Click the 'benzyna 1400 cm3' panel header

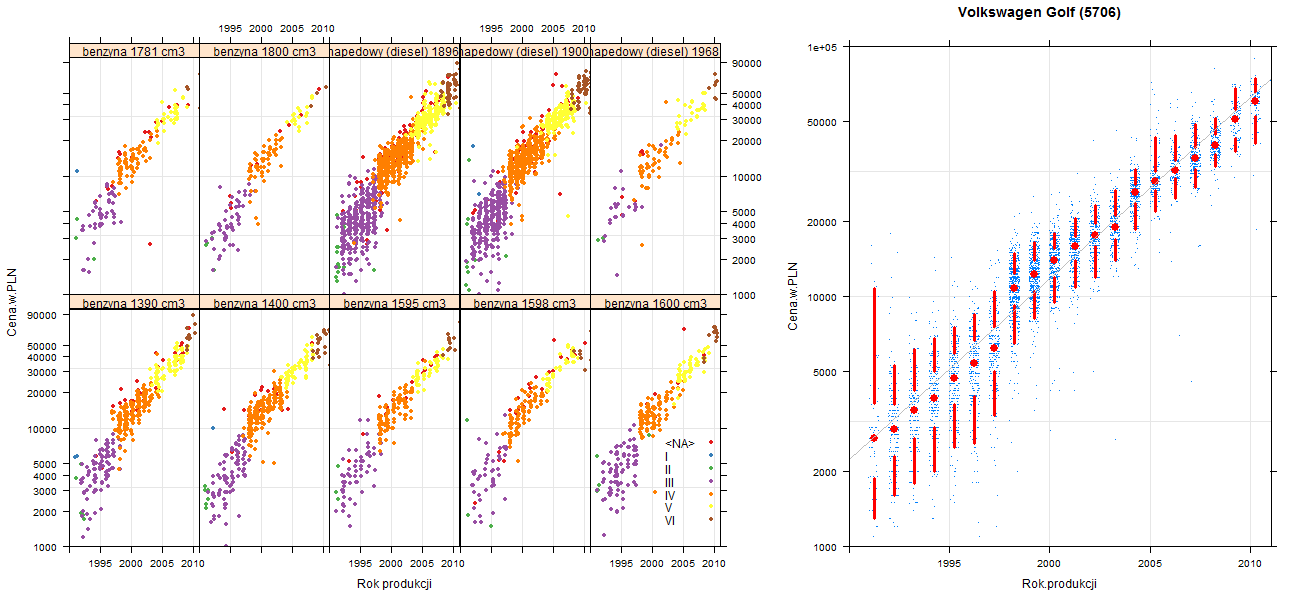pos(264,303)
